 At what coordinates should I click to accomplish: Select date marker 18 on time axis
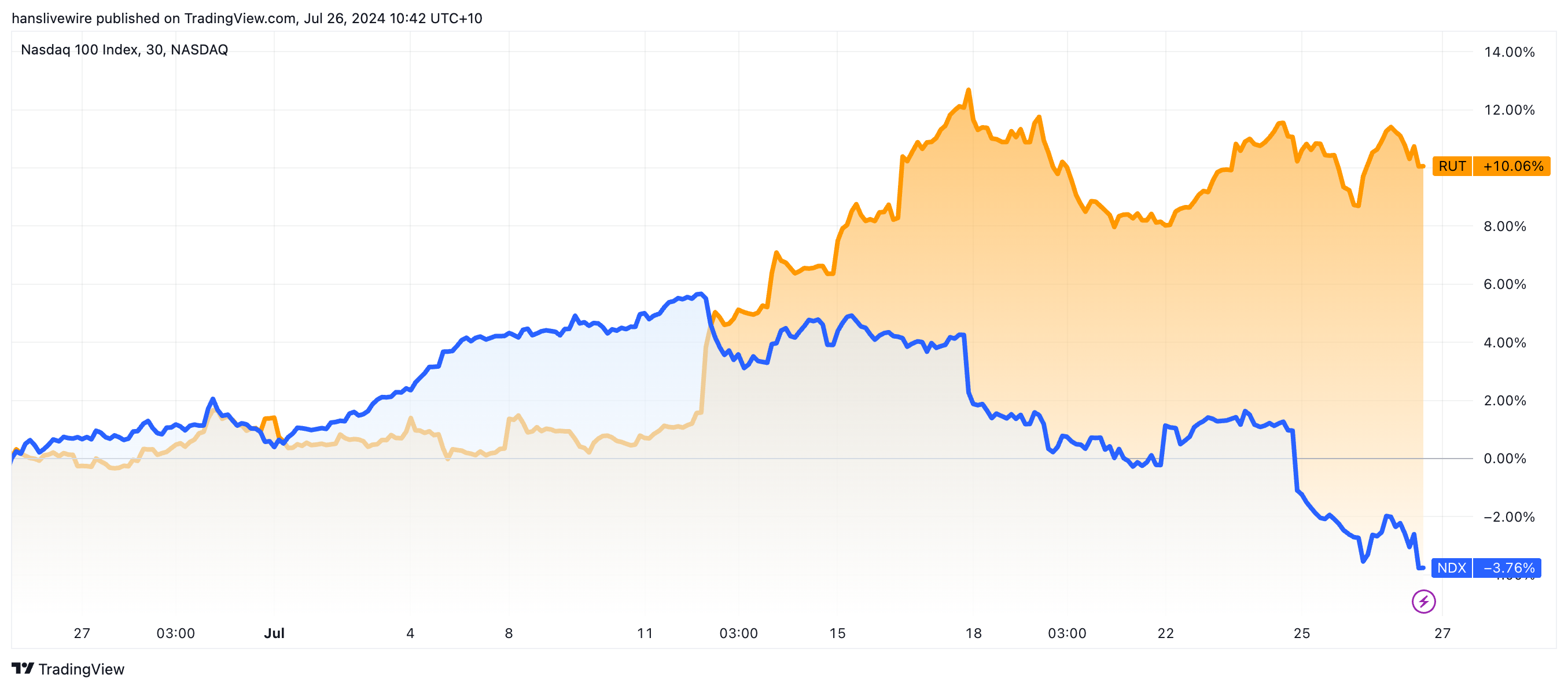973,633
